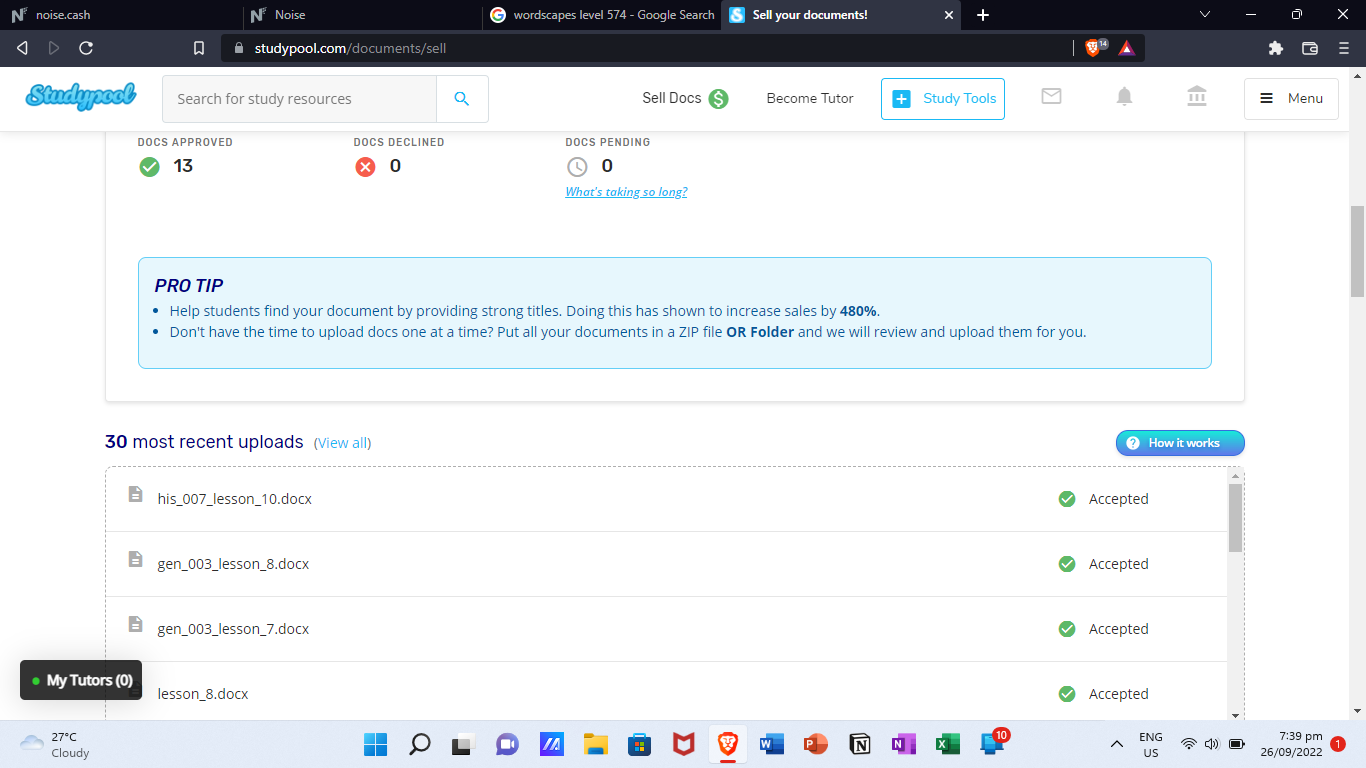Viewport: 1366px width, 768px height.
Task: Open the What's taking so long? link
Action: click(x=626, y=192)
